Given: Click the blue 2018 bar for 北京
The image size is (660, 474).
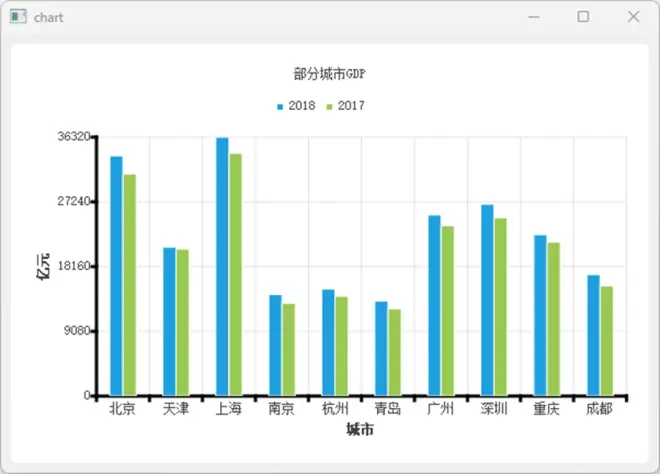Looking at the screenshot, I should (x=116, y=275).
